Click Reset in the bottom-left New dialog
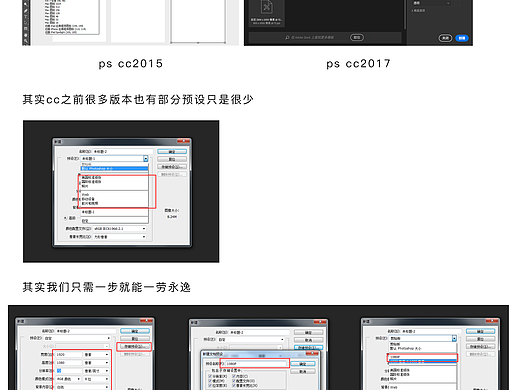 pos(135,339)
